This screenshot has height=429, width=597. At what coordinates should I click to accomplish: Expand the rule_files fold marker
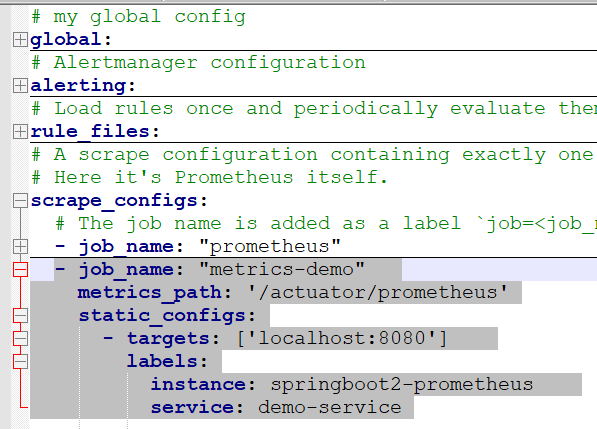coord(20,131)
